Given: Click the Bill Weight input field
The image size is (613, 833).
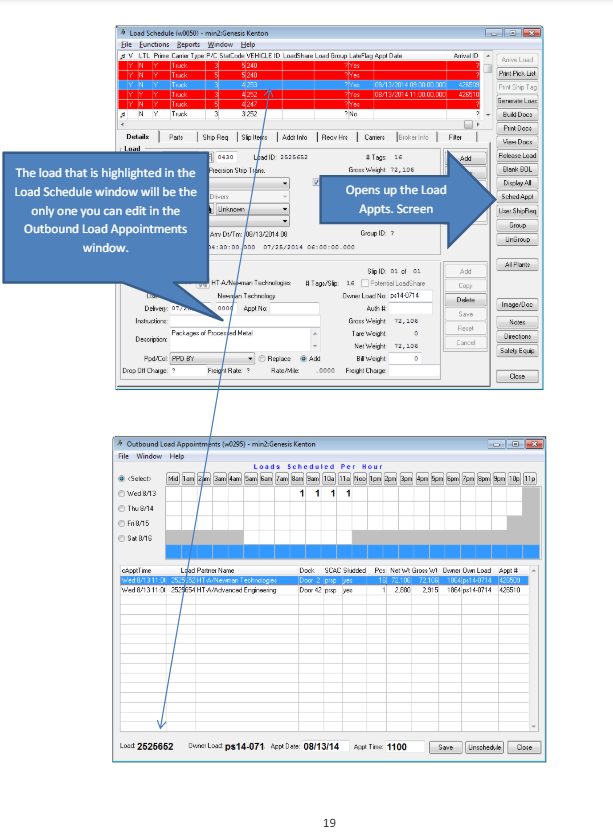Looking at the screenshot, I should coord(405,359).
